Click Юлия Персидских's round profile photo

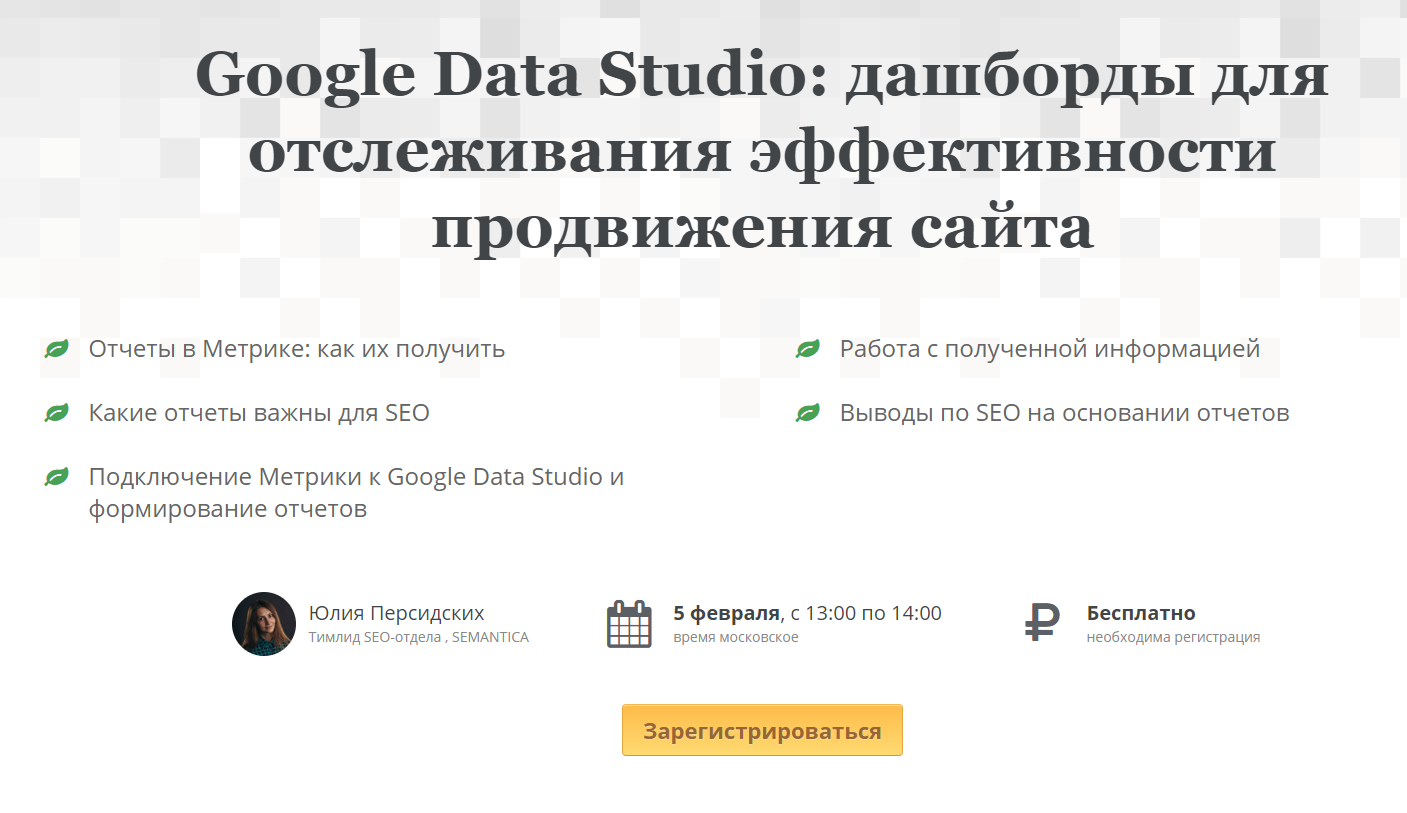click(264, 624)
